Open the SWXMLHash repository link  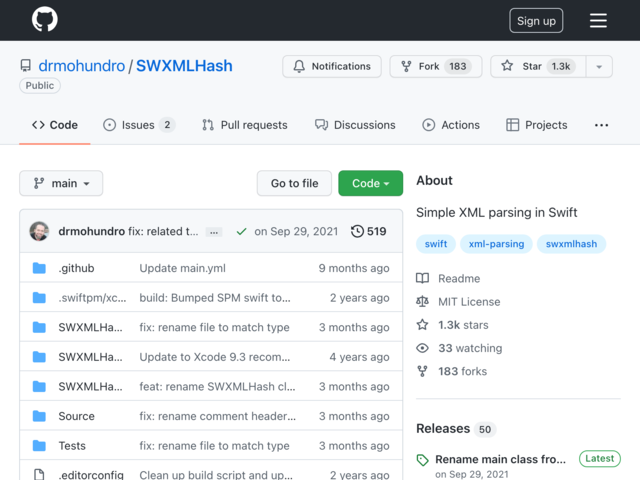click(x=184, y=66)
